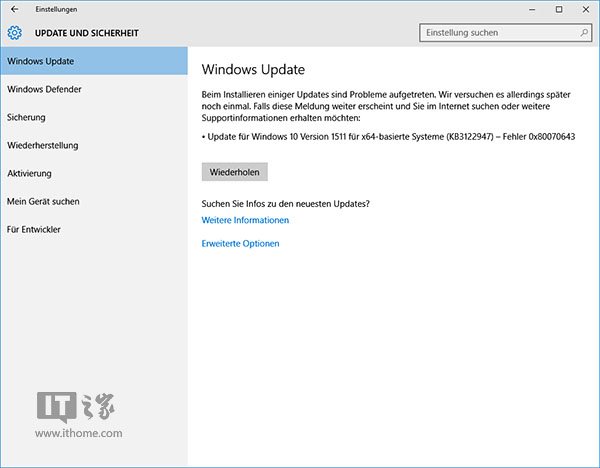
Task: Open the 'Erweiterte Optionen' link
Action: 240,244
